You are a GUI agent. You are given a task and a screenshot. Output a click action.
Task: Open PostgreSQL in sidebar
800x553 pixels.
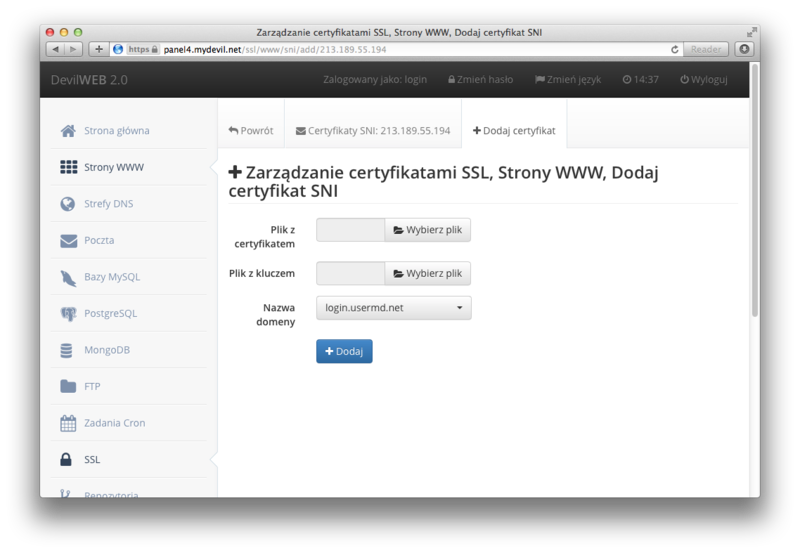pyautogui.click(x=129, y=314)
